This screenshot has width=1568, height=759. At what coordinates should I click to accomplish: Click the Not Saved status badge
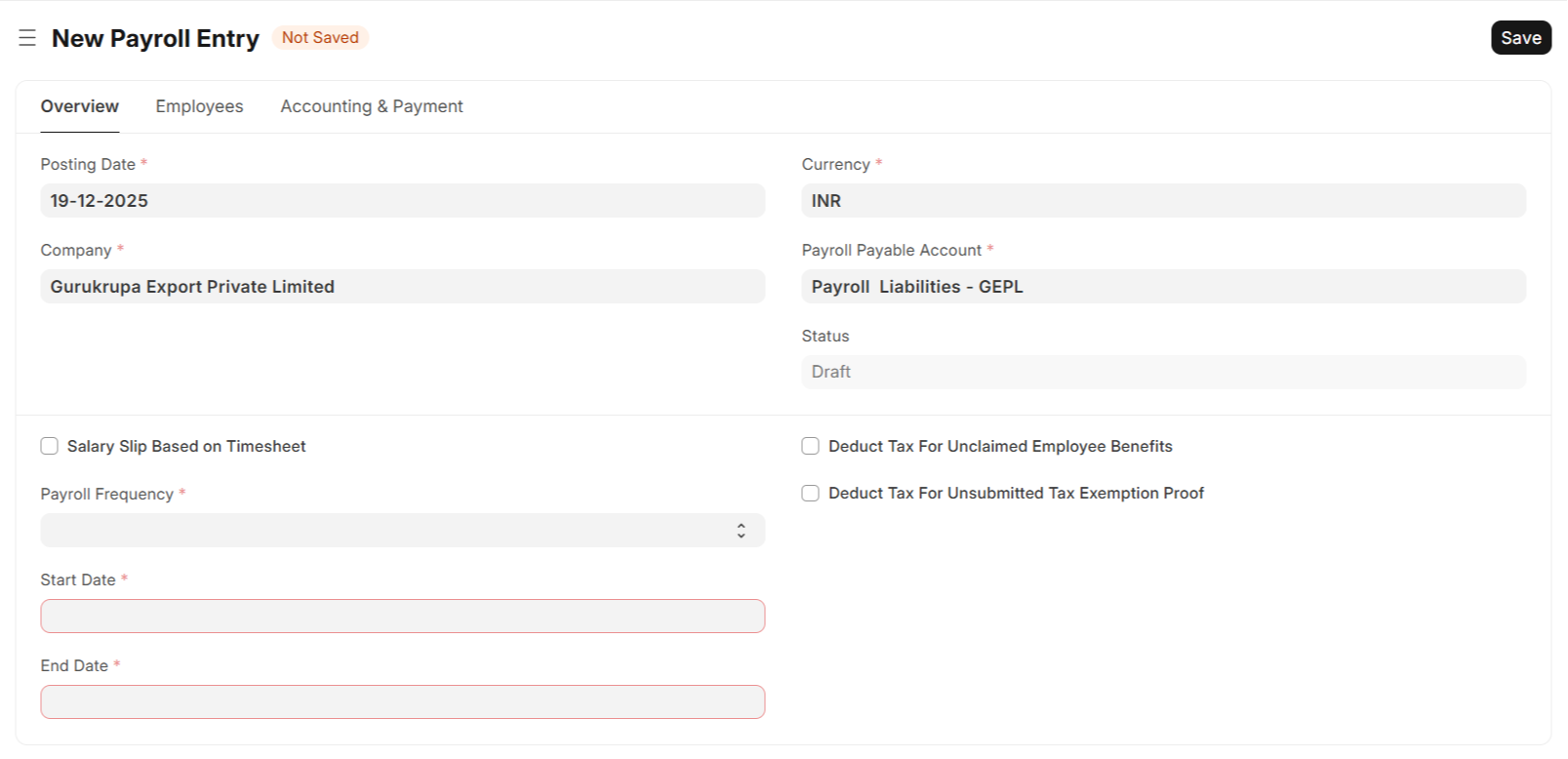(x=320, y=37)
